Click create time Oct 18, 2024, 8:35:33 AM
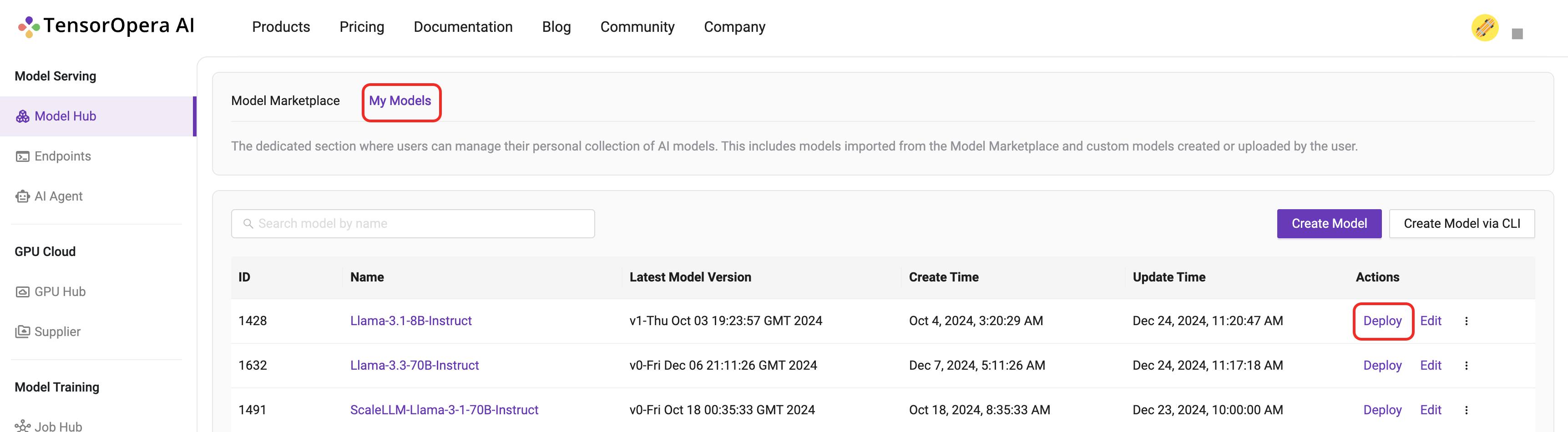The height and width of the screenshot is (432, 1568). 979,410
